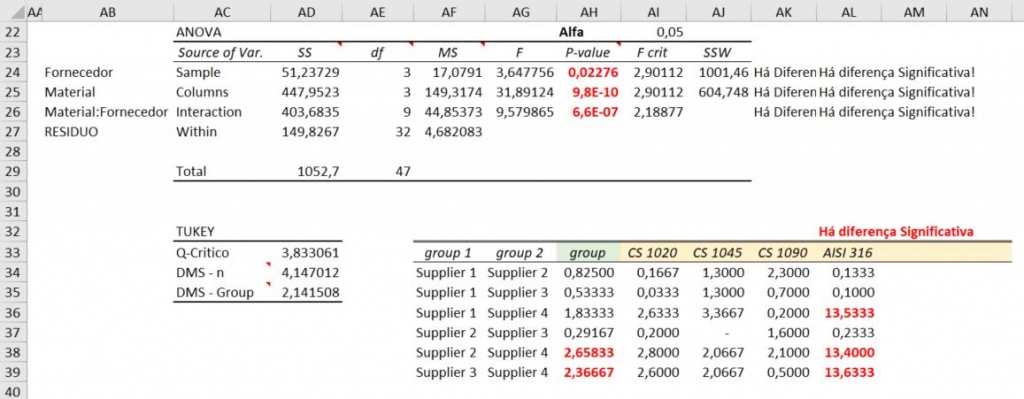Select the Material:Fornecedor label cell
The height and width of the screenshot is (399, 1024).
[106, 112]
